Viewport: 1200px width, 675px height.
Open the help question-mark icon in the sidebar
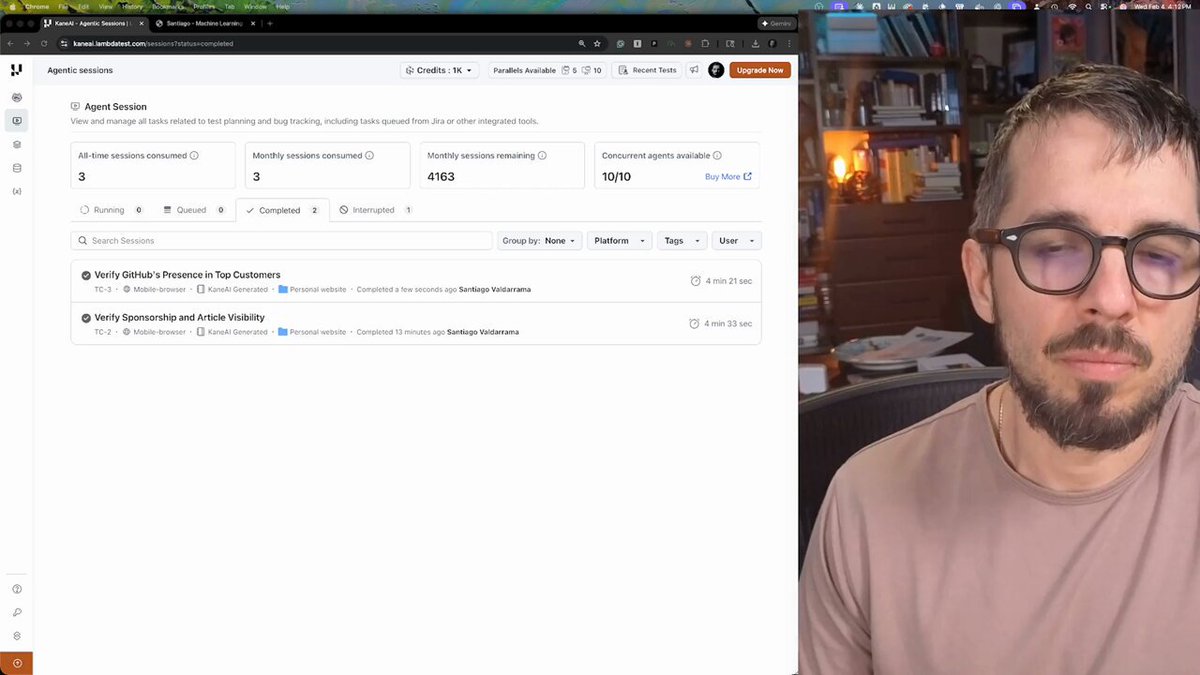click(17, 589)
